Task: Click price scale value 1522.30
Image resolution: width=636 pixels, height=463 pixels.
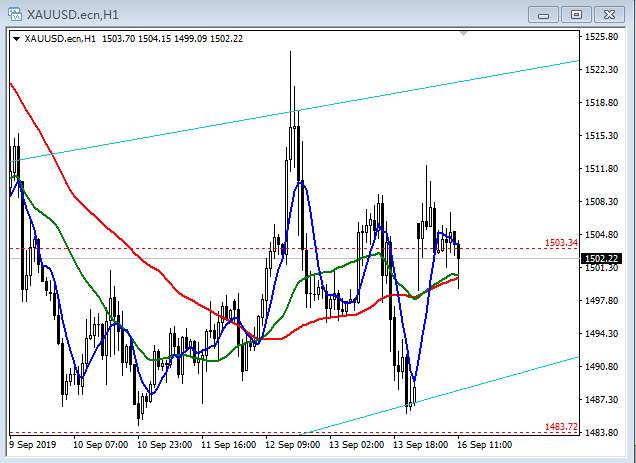Action: (x=602, y=70)
